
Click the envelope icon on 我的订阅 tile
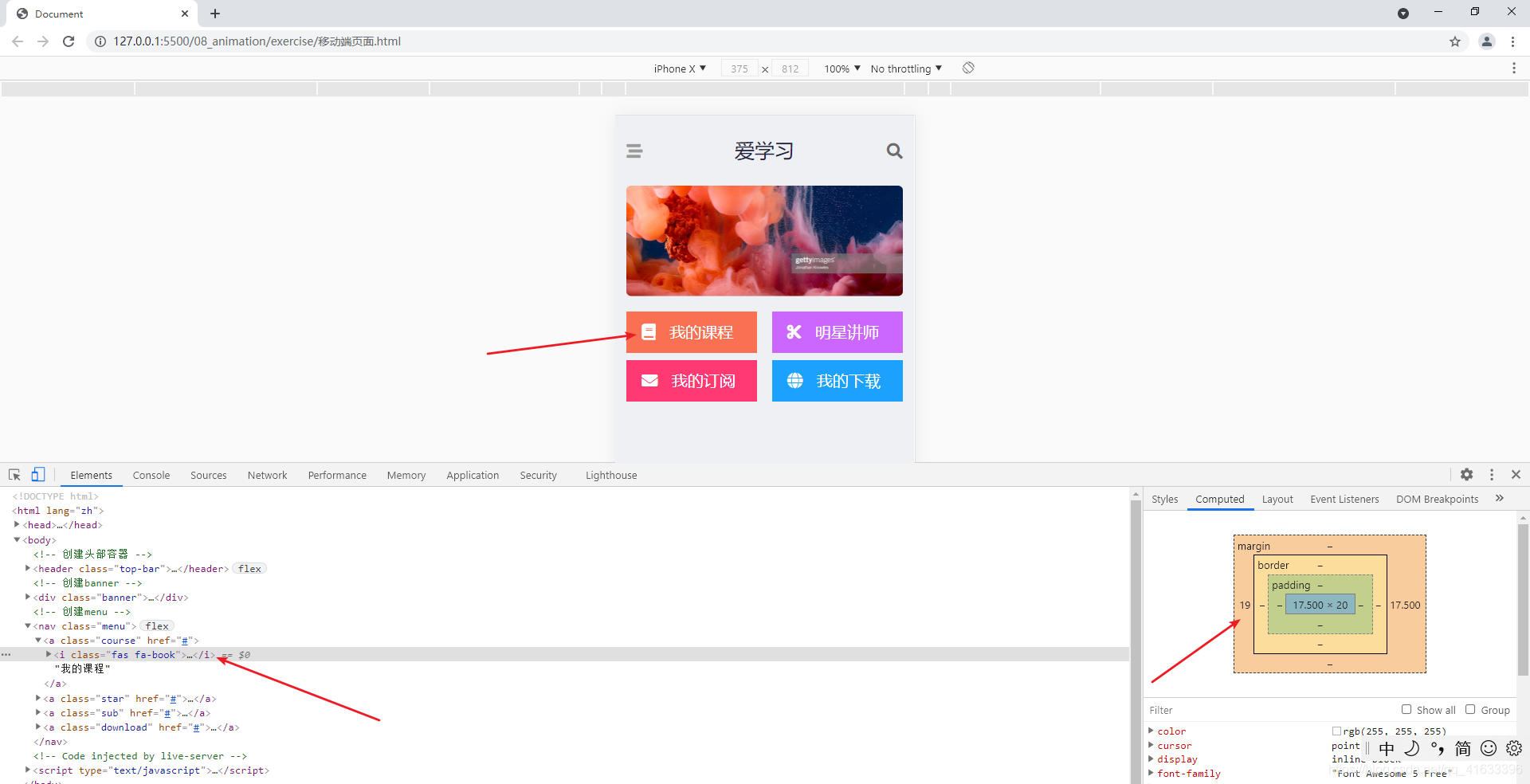click(649, 381)
